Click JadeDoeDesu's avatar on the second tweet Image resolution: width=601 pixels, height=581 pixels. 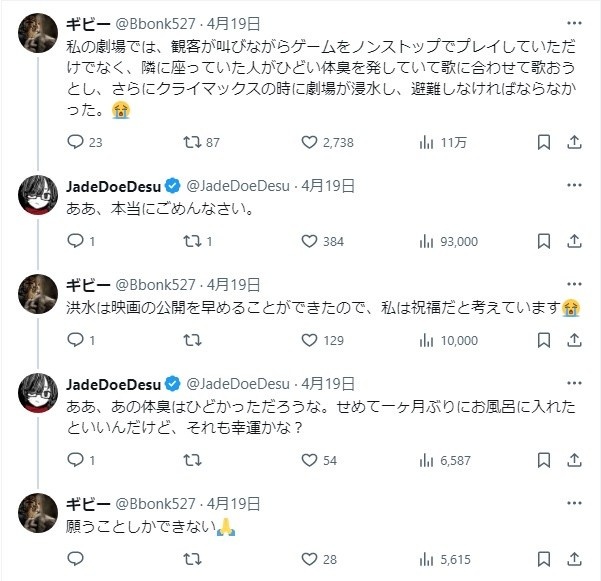(x=40, y=200)
